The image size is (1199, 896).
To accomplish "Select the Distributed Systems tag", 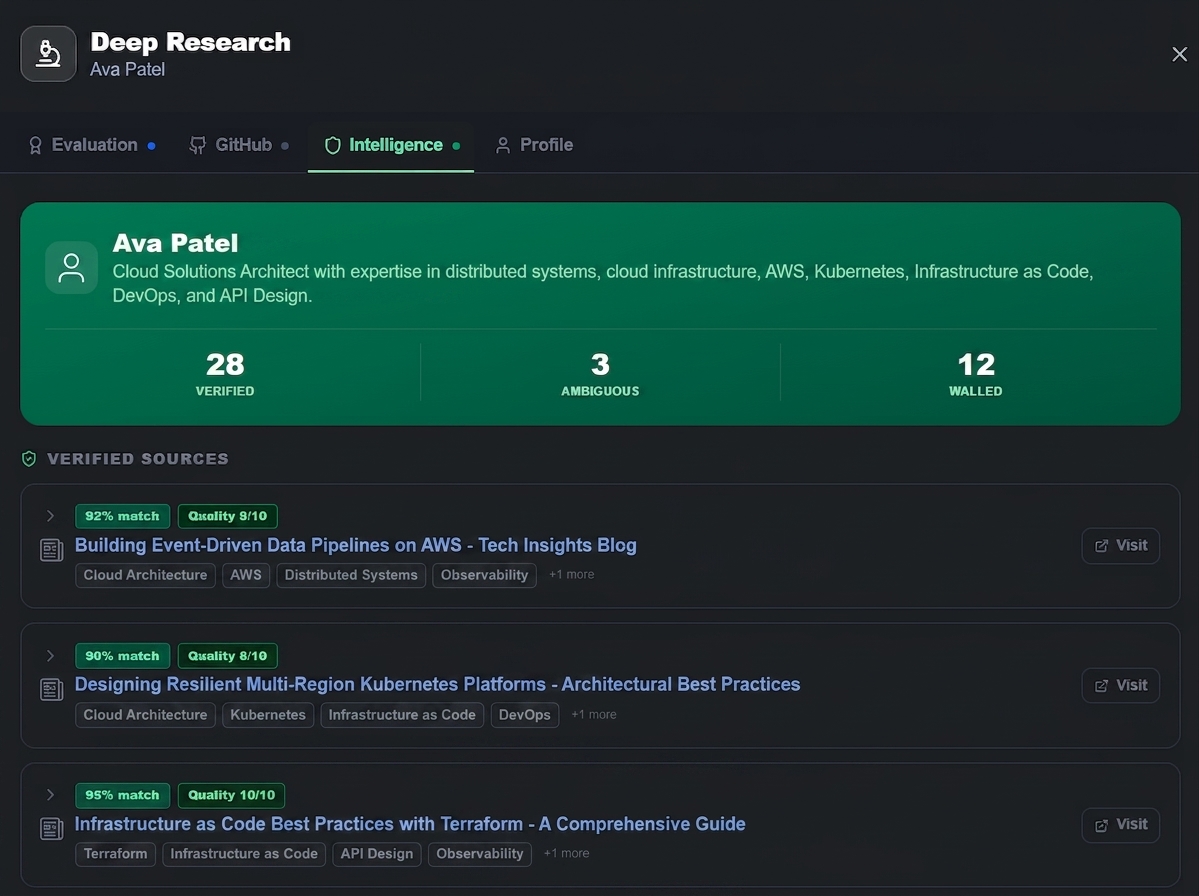I will 351,575.
